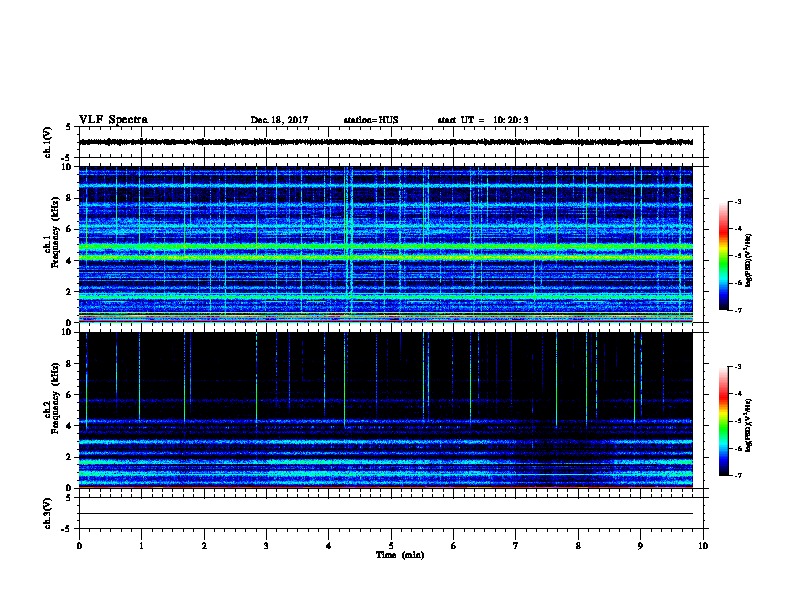Click the ch.1 frequency tick "8"

point(69,198)
